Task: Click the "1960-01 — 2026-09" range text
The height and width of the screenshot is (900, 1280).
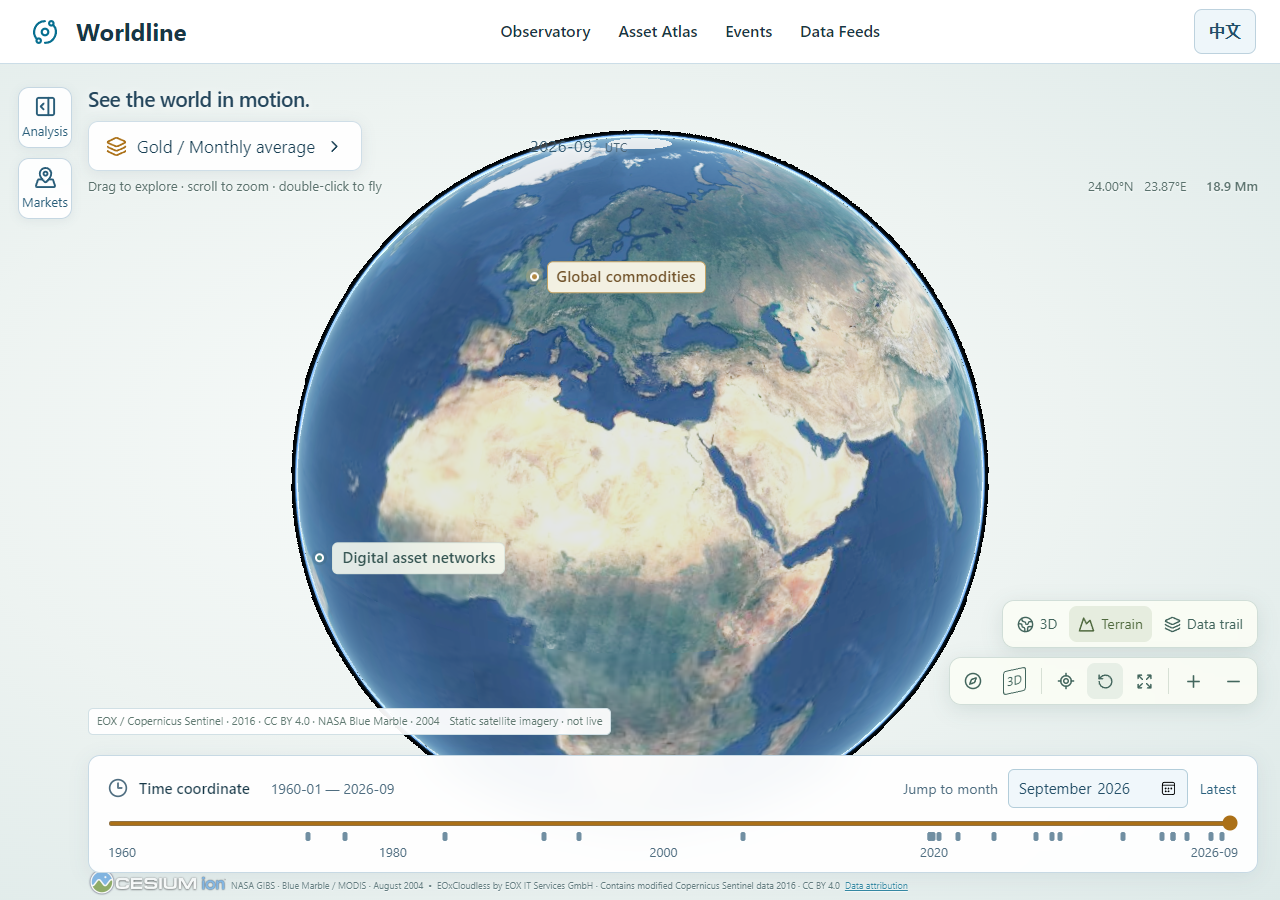Action: click(x=333, y=789)
